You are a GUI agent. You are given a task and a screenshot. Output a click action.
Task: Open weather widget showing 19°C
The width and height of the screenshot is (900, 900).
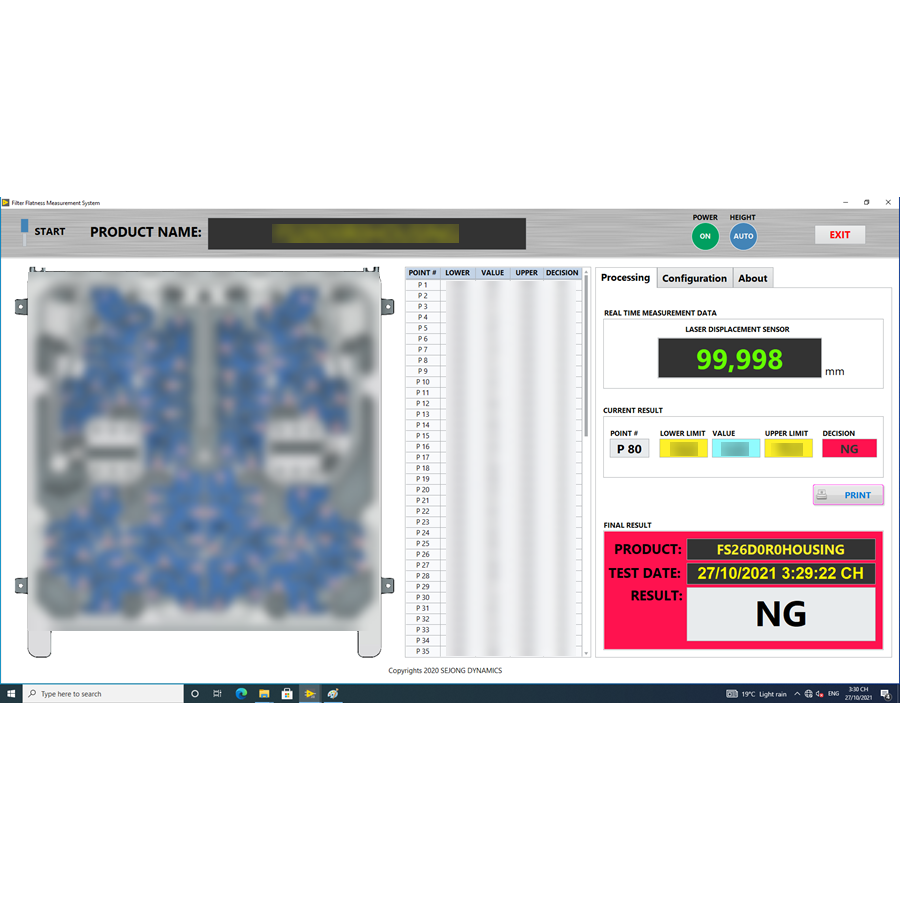coord(757,693)
